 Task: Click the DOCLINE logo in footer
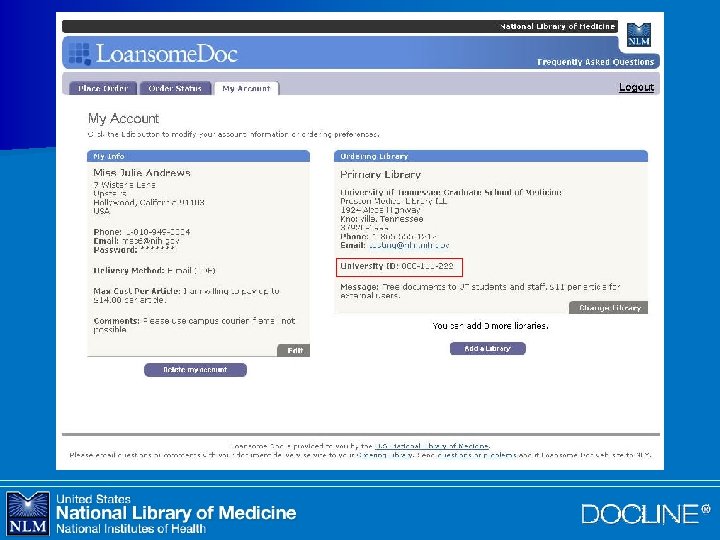[x=646, y=514]
